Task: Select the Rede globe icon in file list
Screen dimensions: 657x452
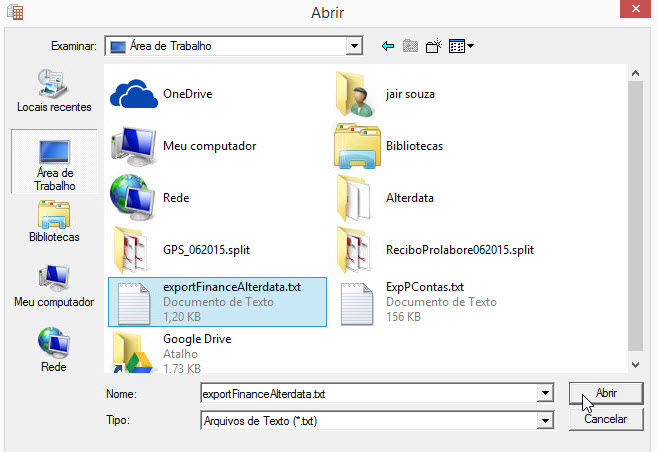Action: coord(132,197)
